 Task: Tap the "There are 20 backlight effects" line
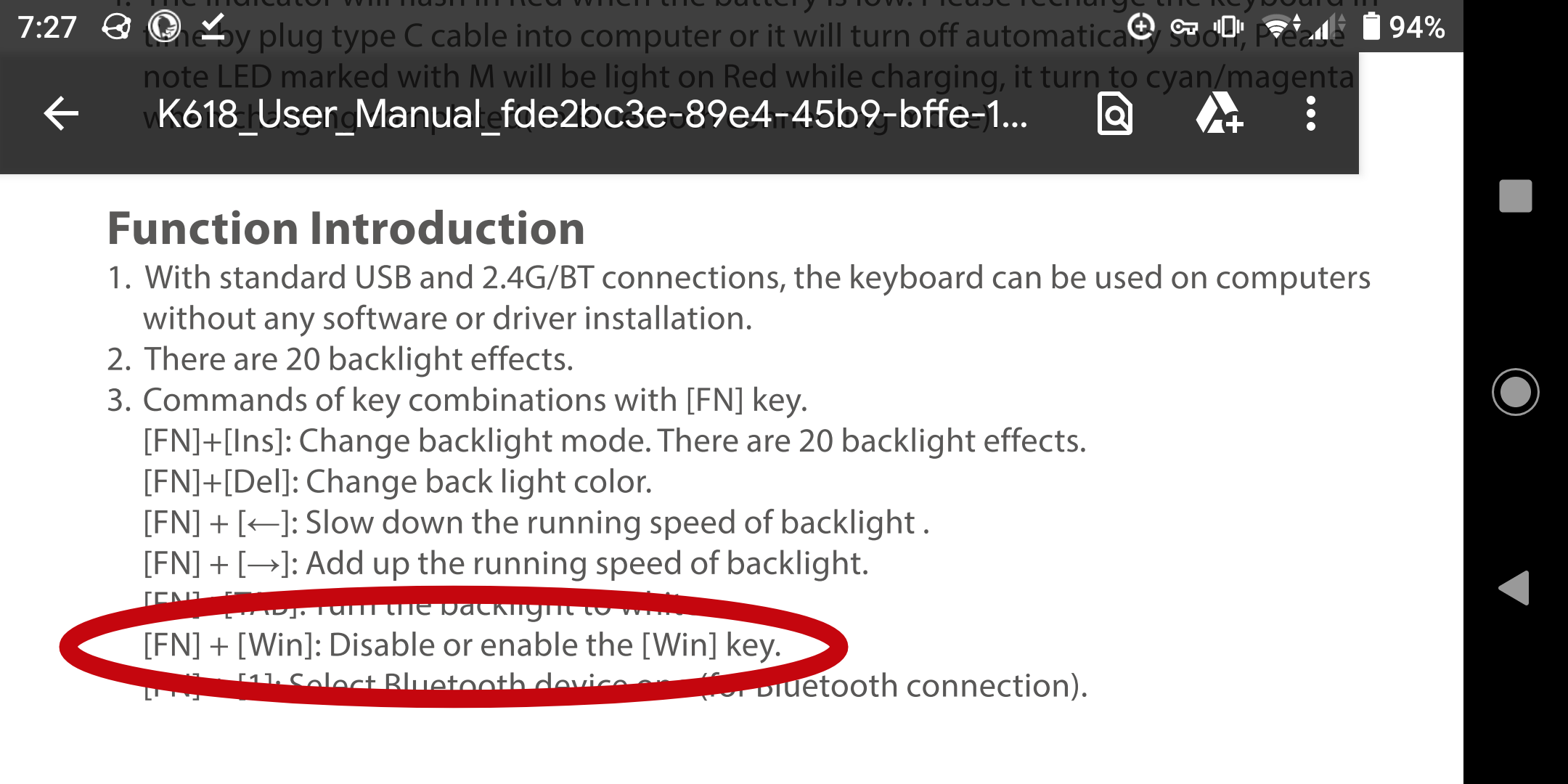coord(358,359)
